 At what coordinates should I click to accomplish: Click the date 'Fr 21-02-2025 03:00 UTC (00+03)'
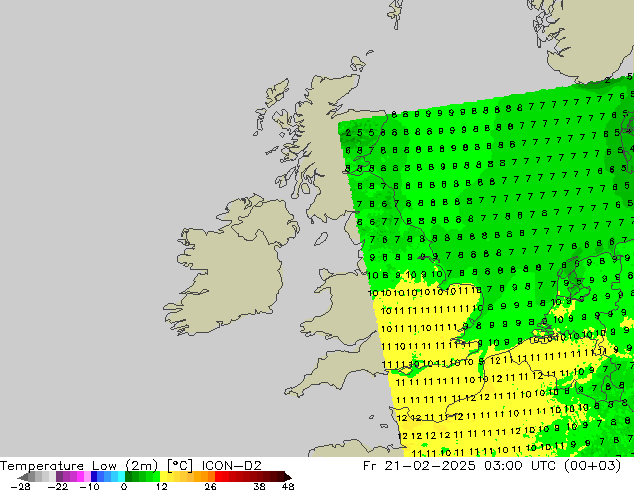point(492,466)
